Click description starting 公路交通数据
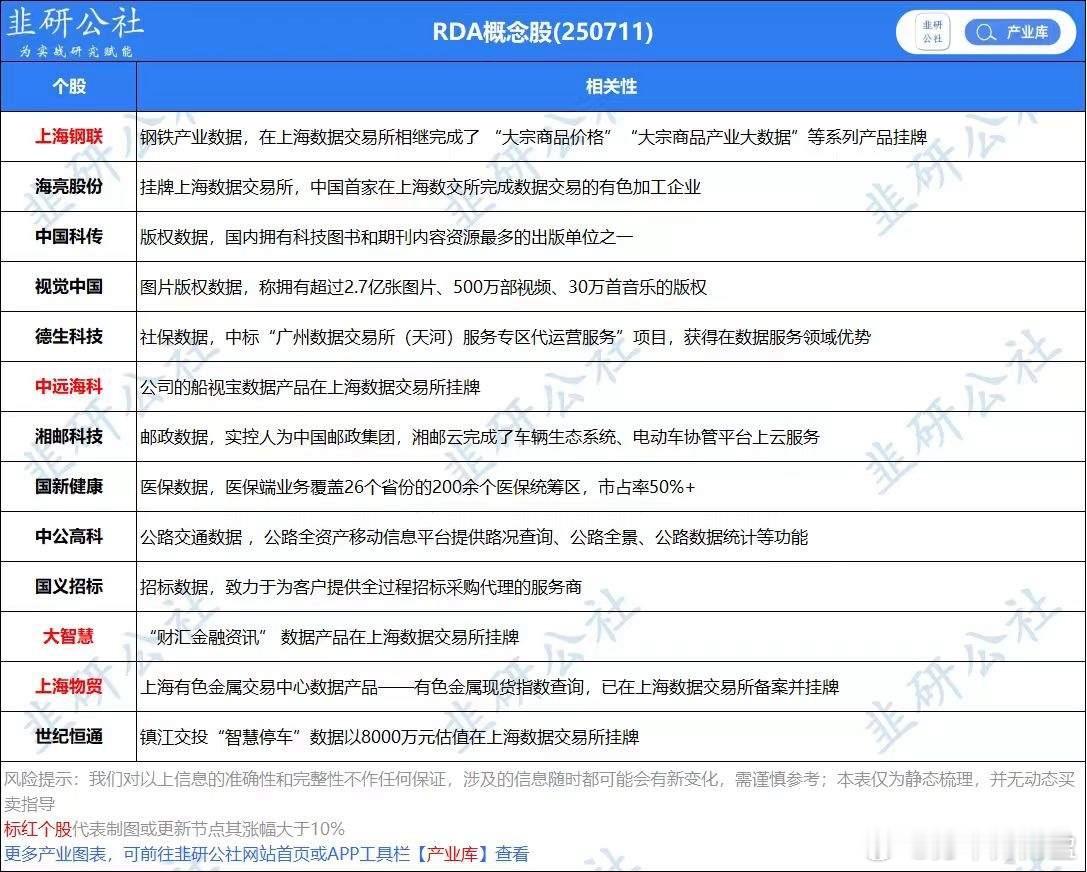The image size is (1087, 872). 474,537
